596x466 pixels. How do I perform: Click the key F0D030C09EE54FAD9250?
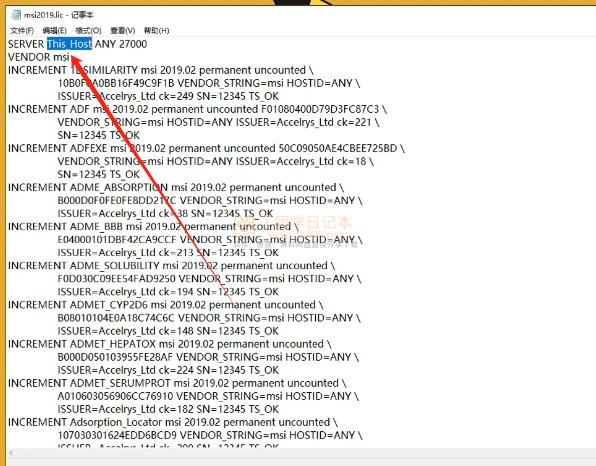coord(117,279)
